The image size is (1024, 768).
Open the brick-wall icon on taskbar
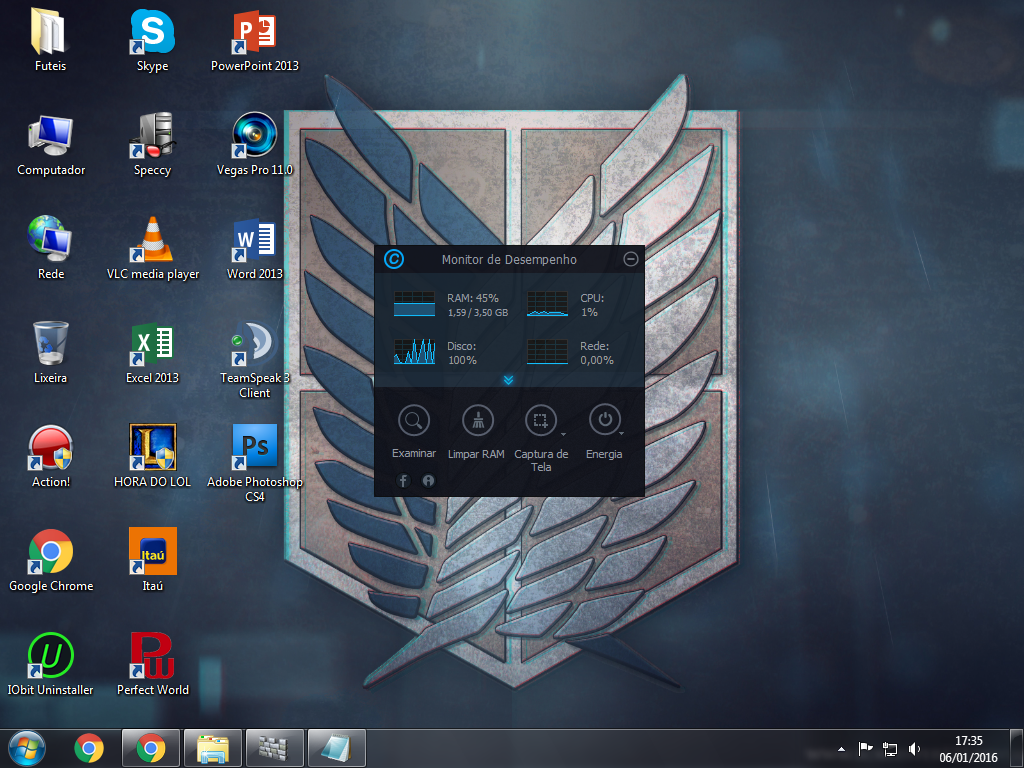(274, 748)
